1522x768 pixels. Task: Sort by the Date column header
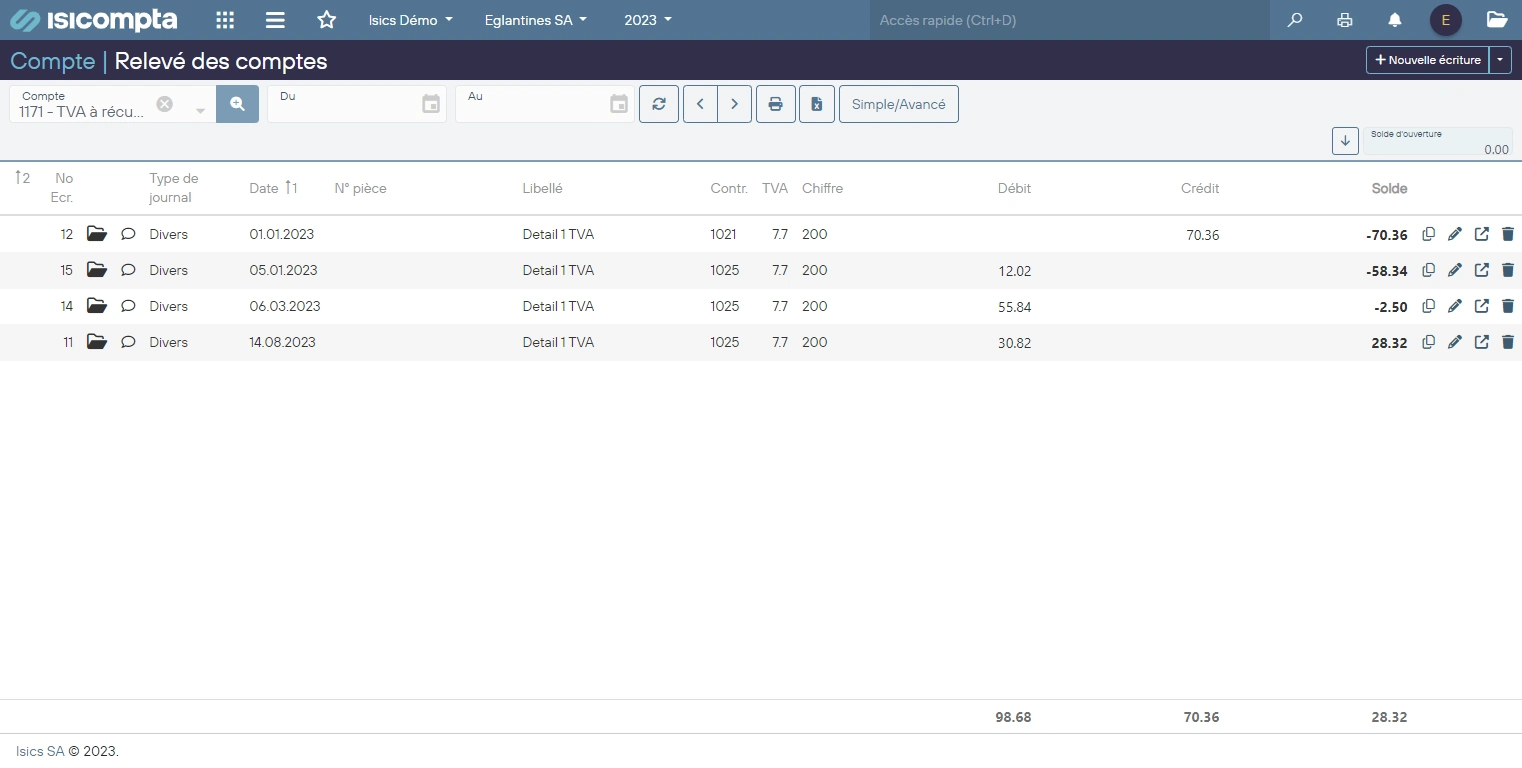point(264,188)
